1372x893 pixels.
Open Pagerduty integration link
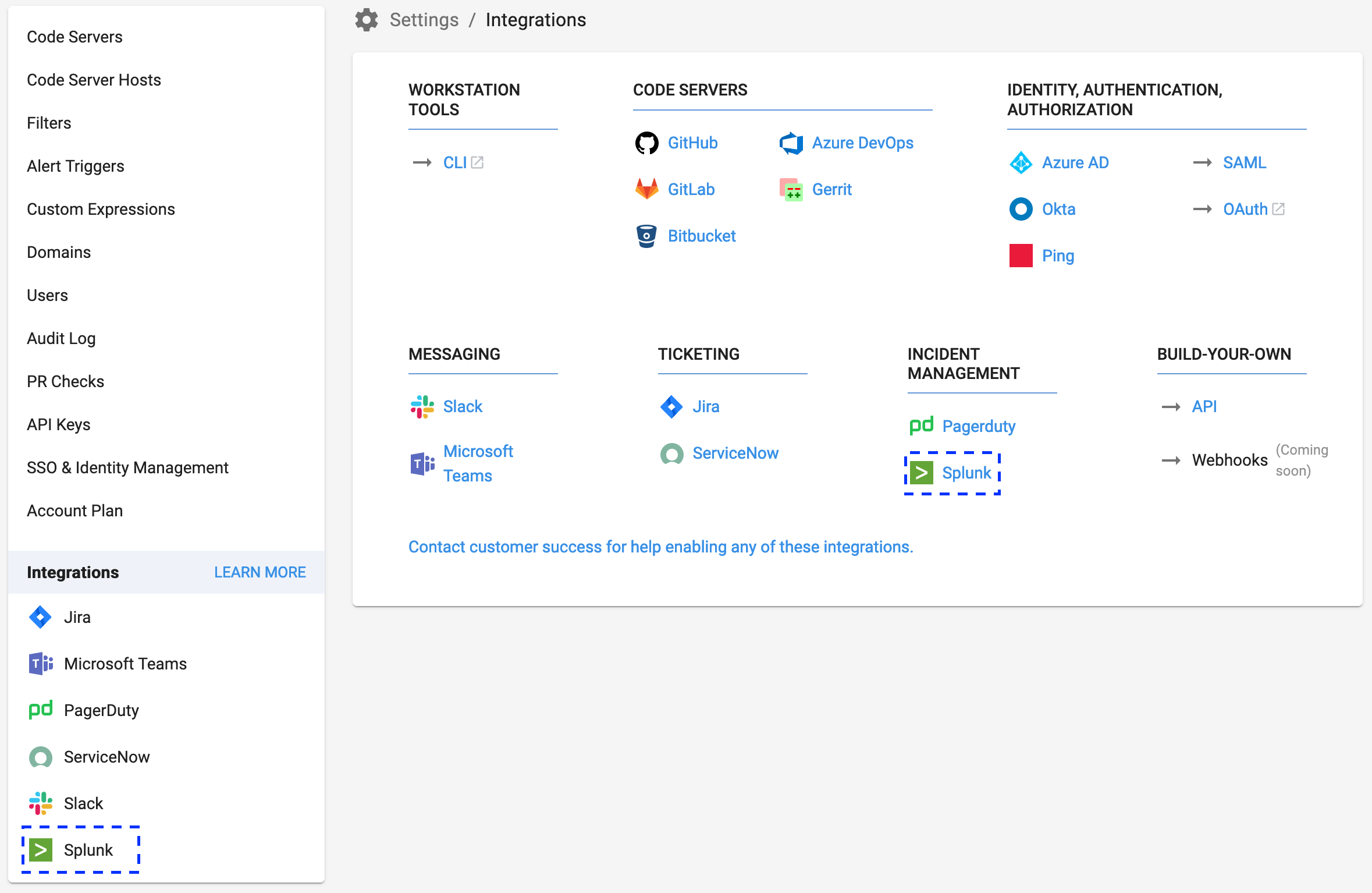click(978, 426)
